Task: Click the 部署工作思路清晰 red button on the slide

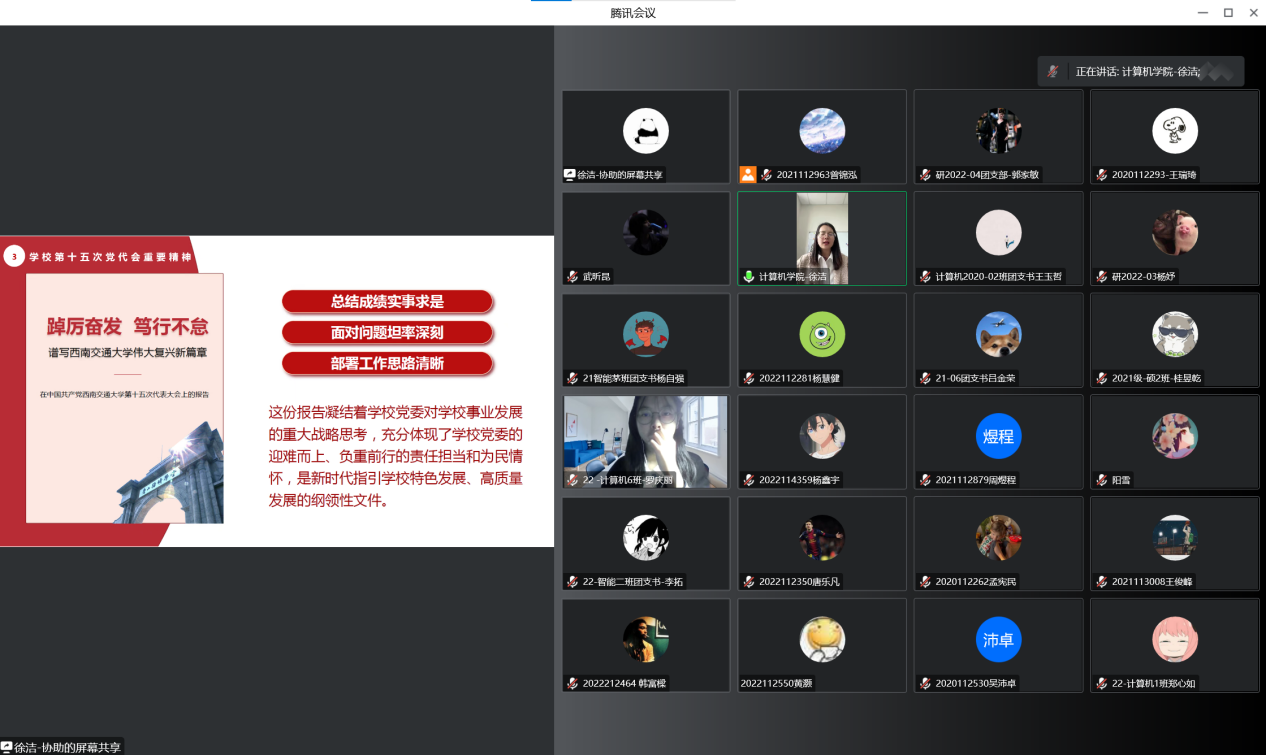Action: (x=387, y=363)
